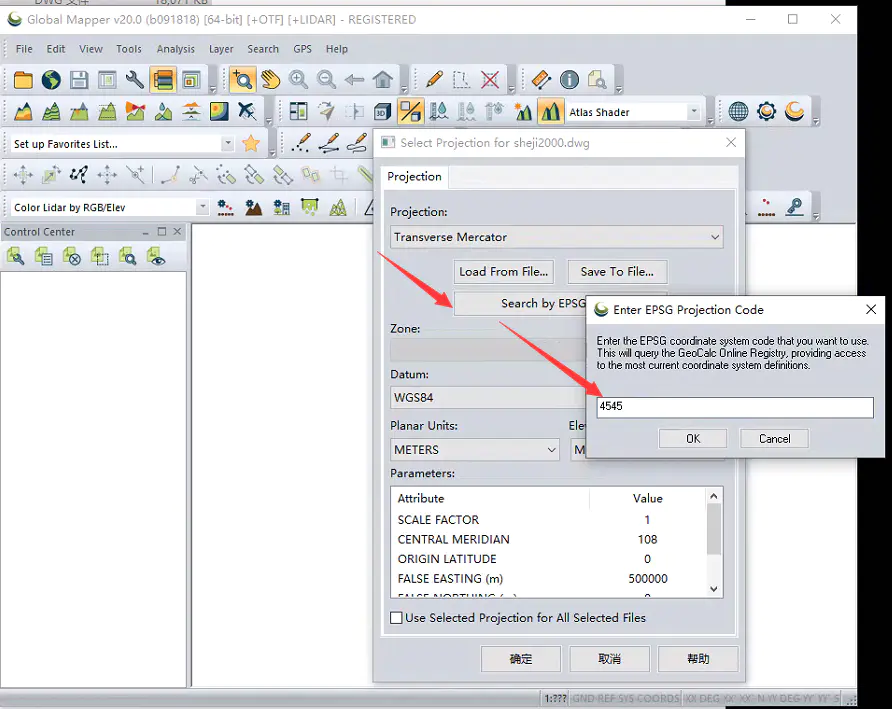Click the back arrow previous view icon

[354, 80]
